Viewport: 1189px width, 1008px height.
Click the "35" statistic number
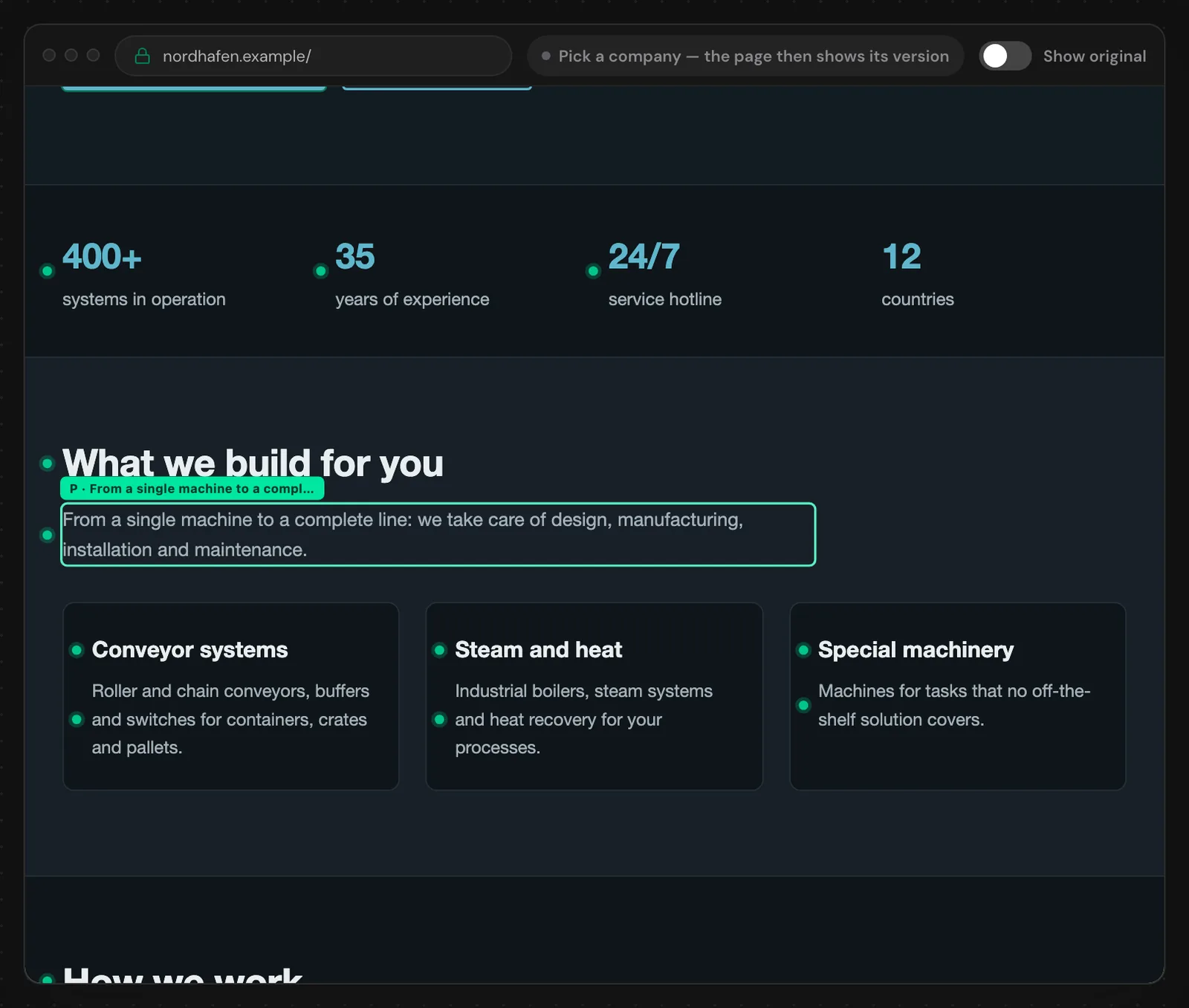[x=355, y=257]
